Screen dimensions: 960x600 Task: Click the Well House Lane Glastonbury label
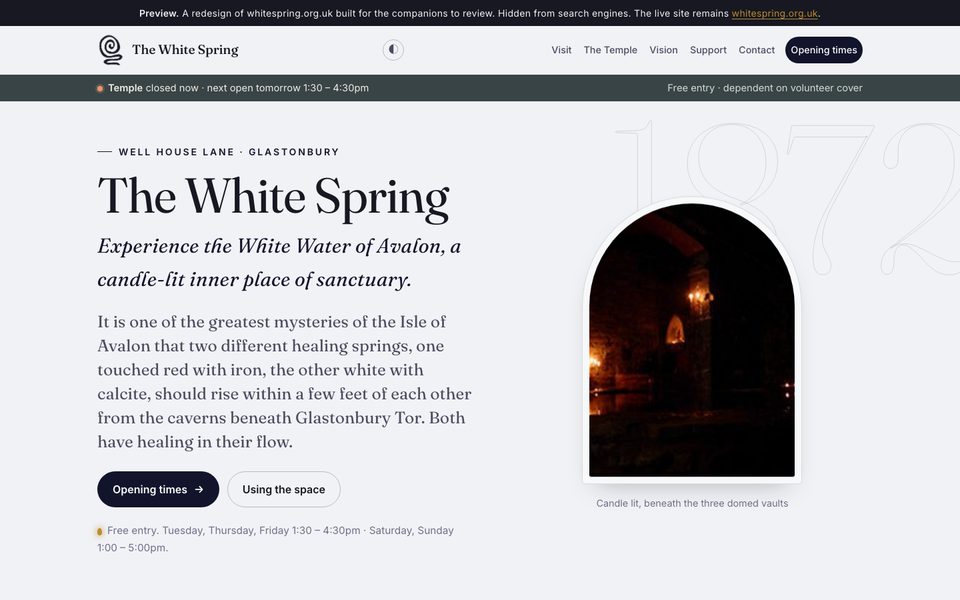(228, 152)
